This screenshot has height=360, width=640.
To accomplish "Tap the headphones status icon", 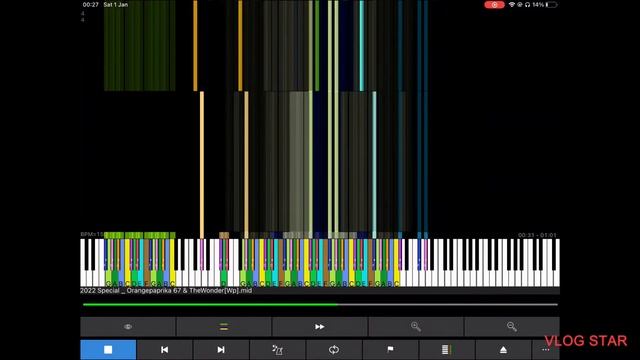I will (x=527, y=5).
